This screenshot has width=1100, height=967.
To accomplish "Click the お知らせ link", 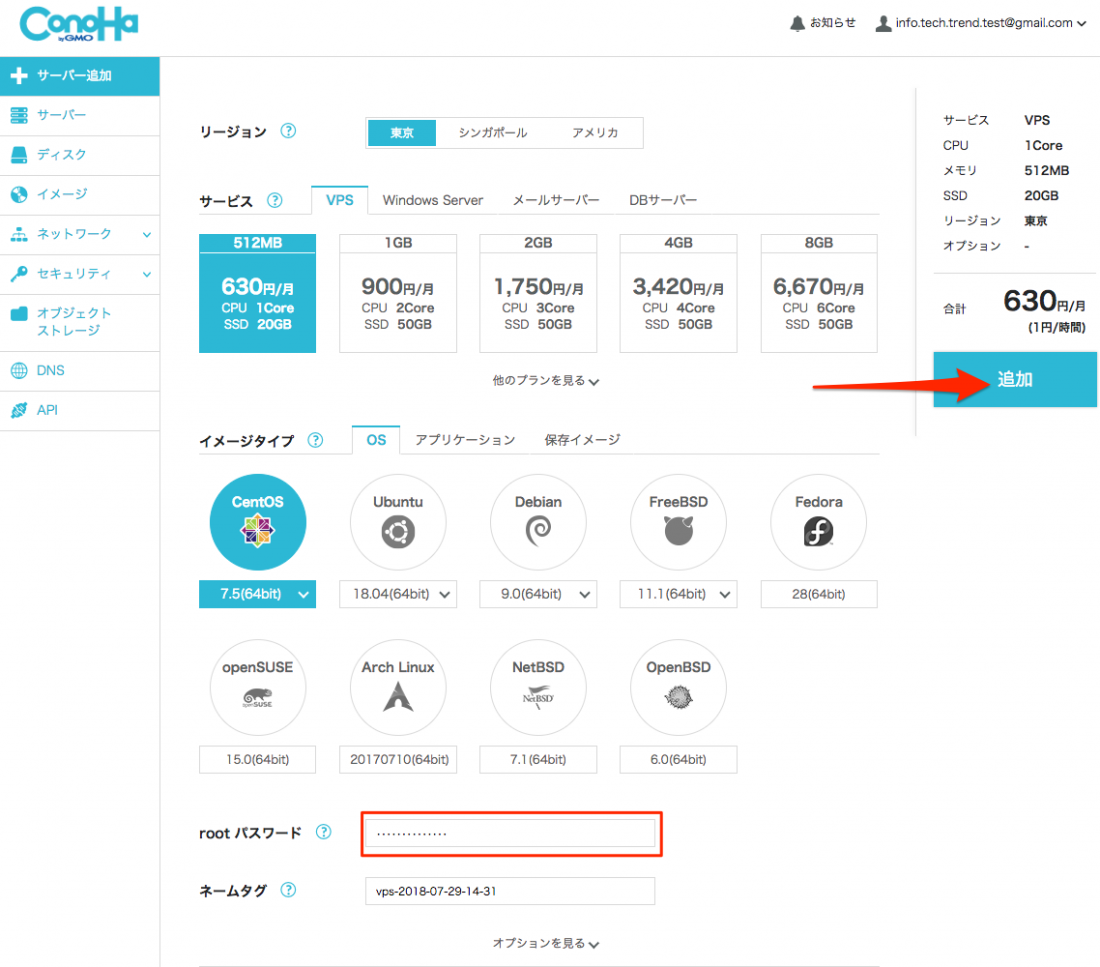I will (x=833, y=23).
